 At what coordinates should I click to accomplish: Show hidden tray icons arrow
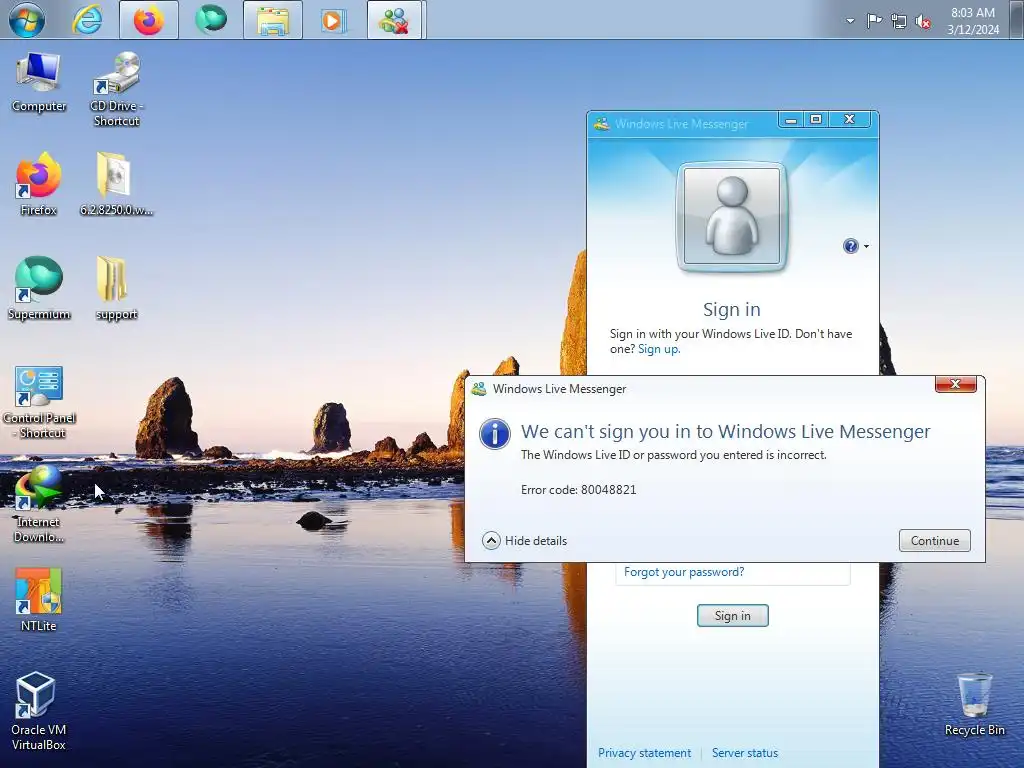(x=850, y=21)
